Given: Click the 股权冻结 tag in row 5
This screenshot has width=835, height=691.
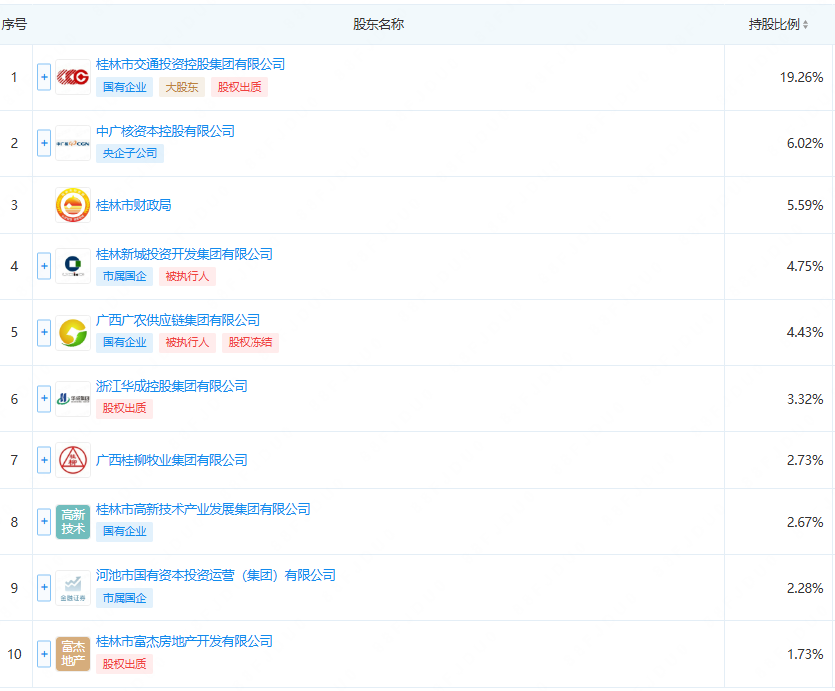Looking at the screenshot, I should (x=250, y=342).
